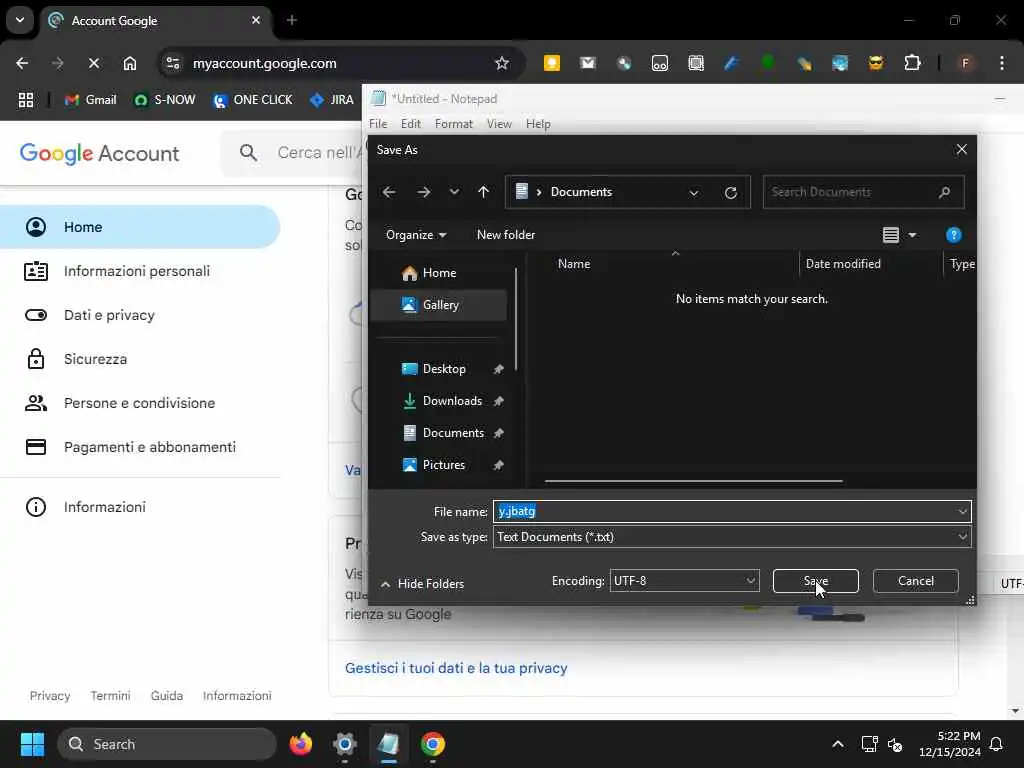Screen dimensions: 1024x768
Task: Click the view layout icon in dialog
Action: 891,235
